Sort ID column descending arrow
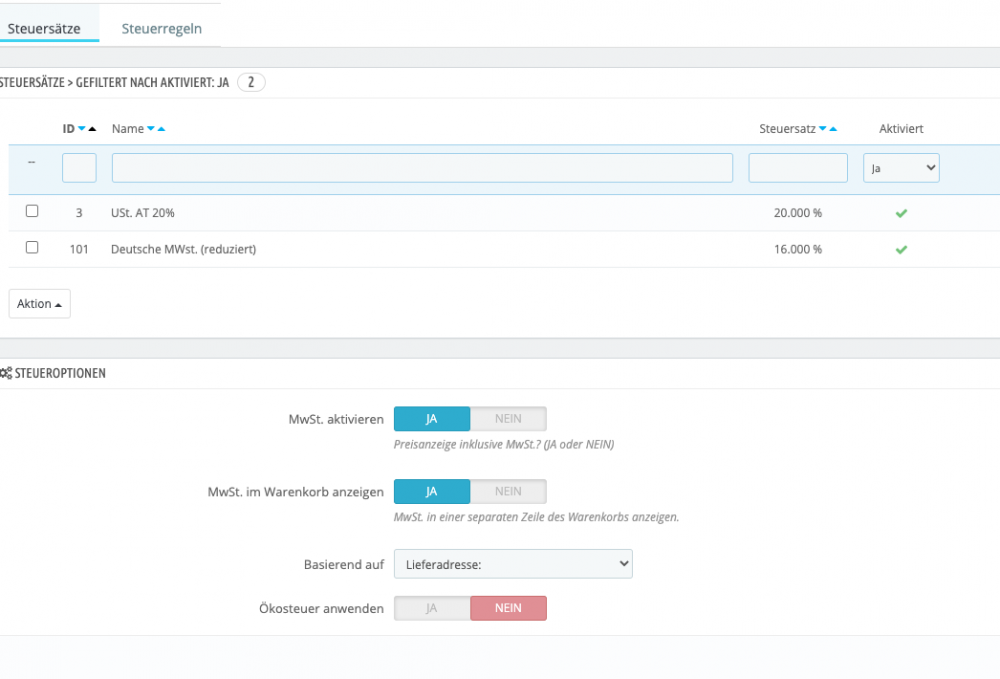Image resolution: width=1000 pixels, height=679 pixels. click(82, 129)
